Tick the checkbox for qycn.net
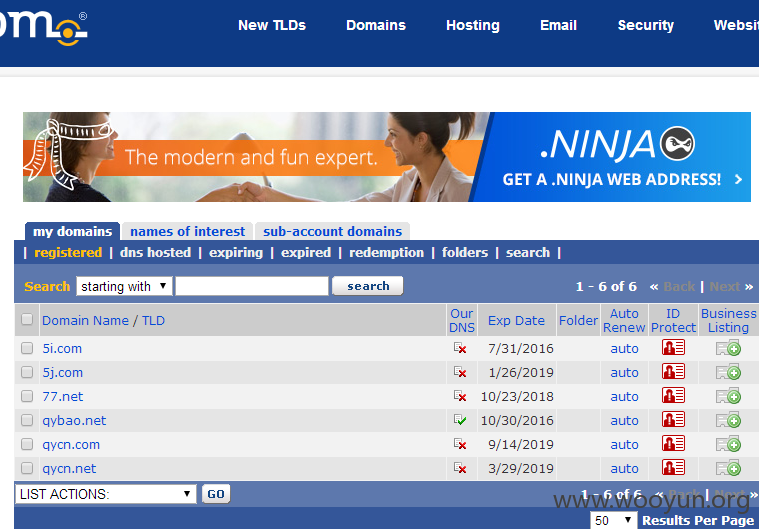The height and width of the screenshot is (529, 759). tap(27, 468)
